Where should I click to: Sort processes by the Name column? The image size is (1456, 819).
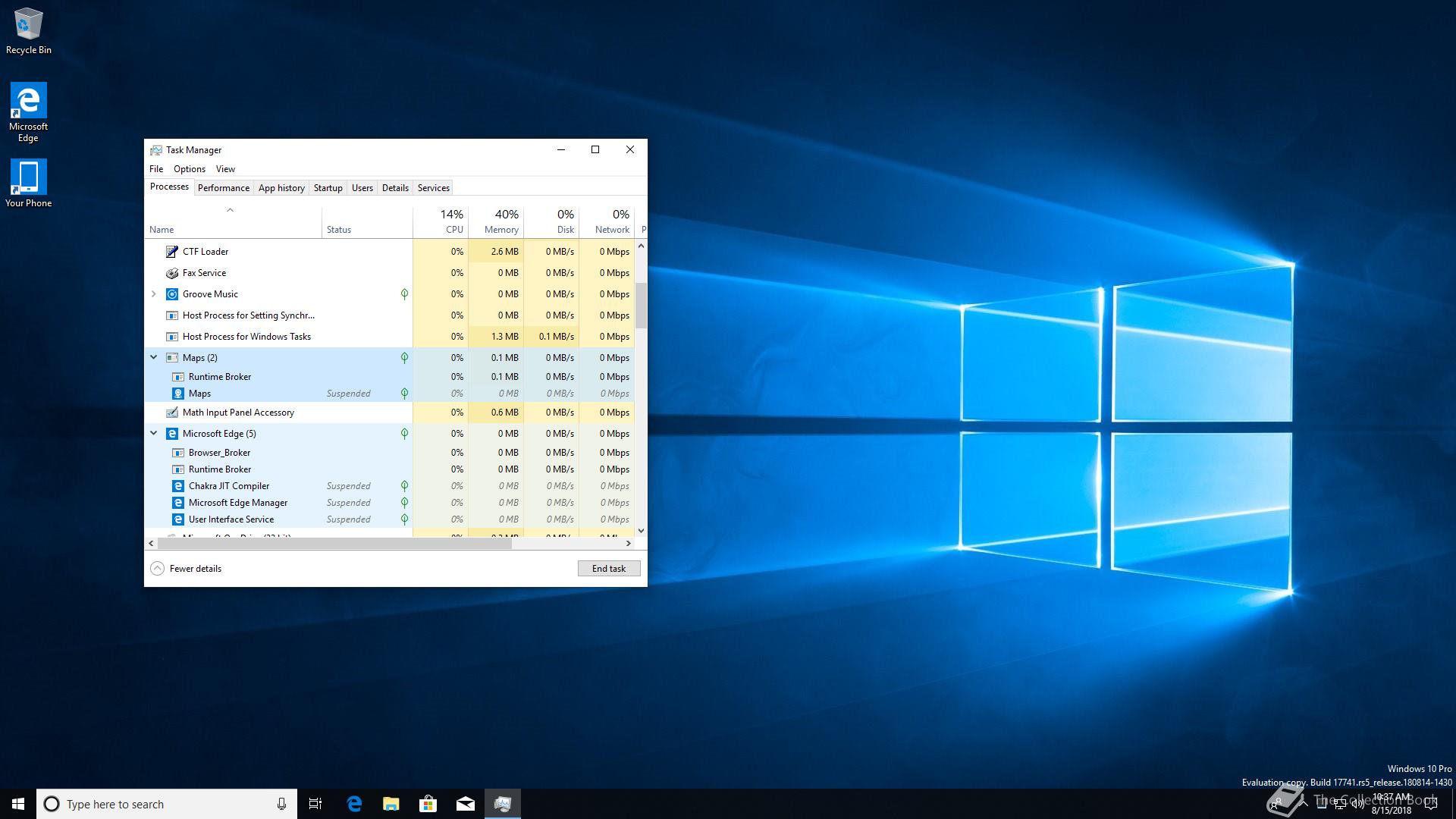[233, 223]
